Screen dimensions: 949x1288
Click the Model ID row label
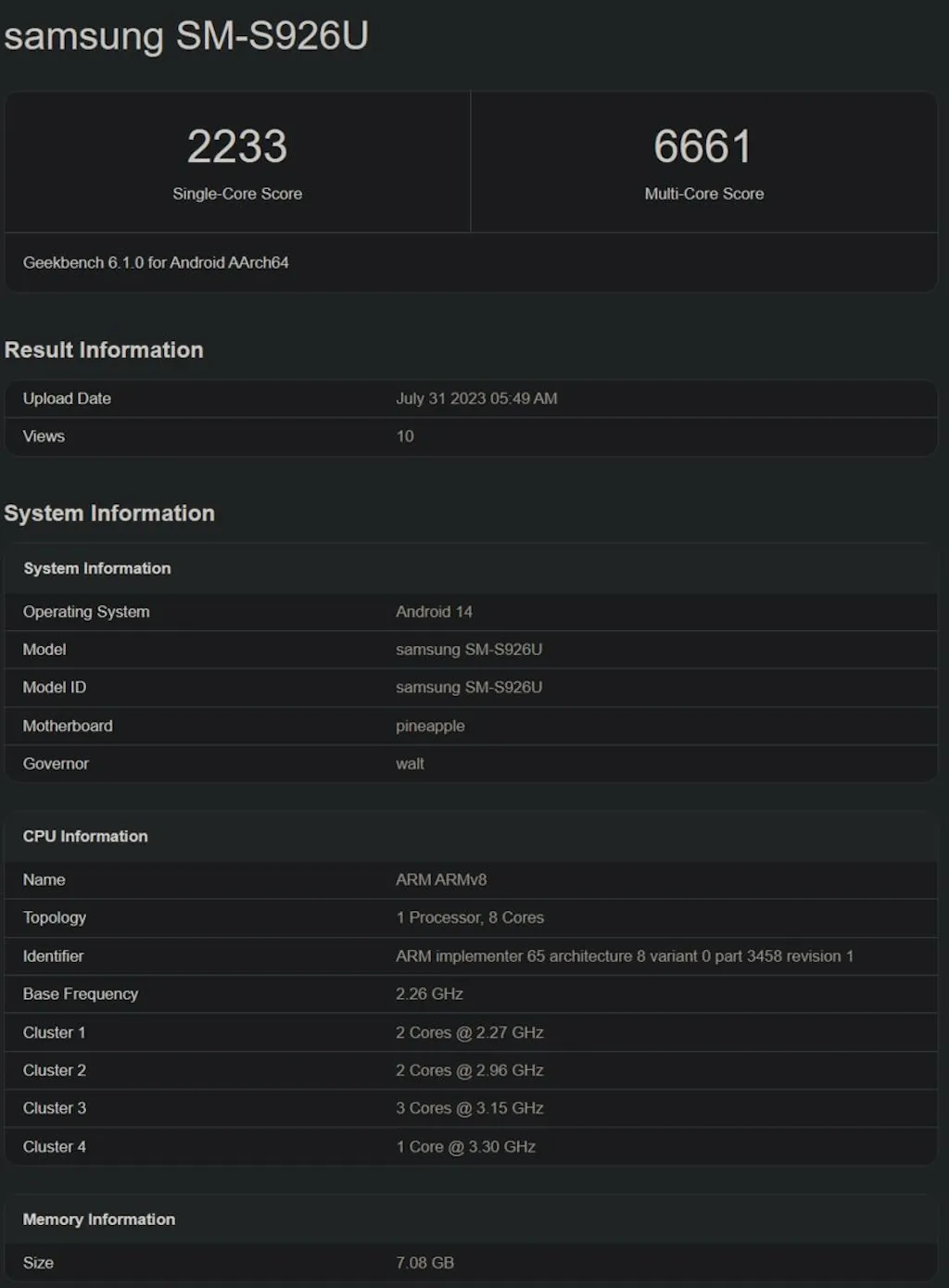(55, 688)
